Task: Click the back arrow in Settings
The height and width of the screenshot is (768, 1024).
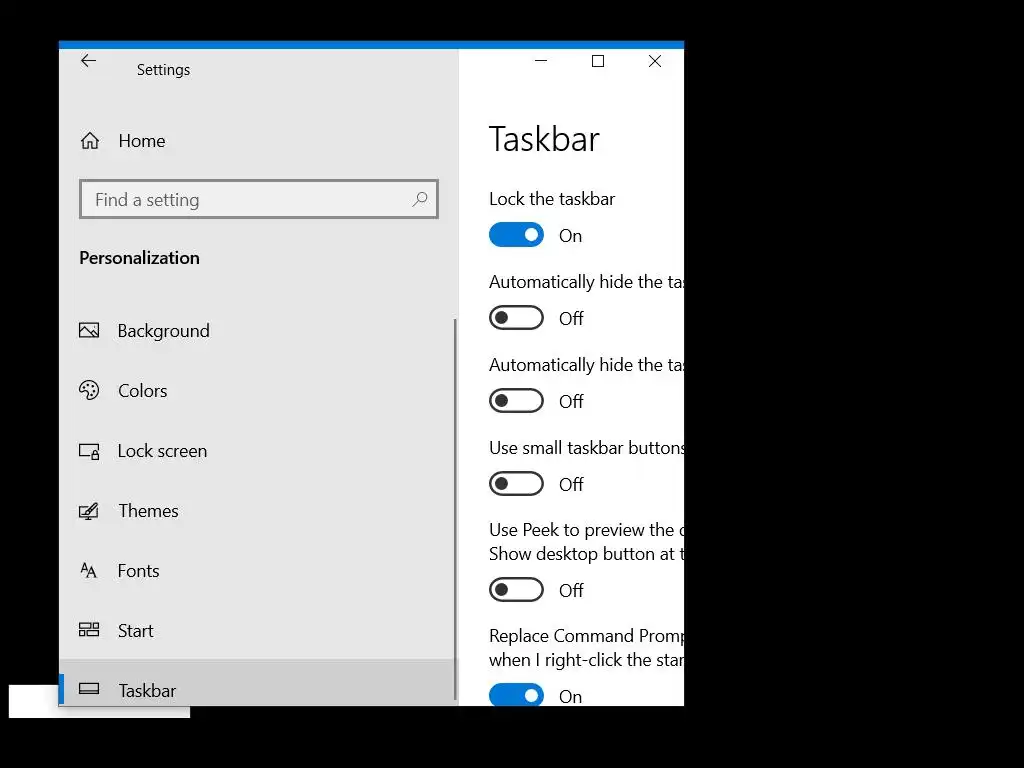Action: pyautogui.click(x=88, y=61)
